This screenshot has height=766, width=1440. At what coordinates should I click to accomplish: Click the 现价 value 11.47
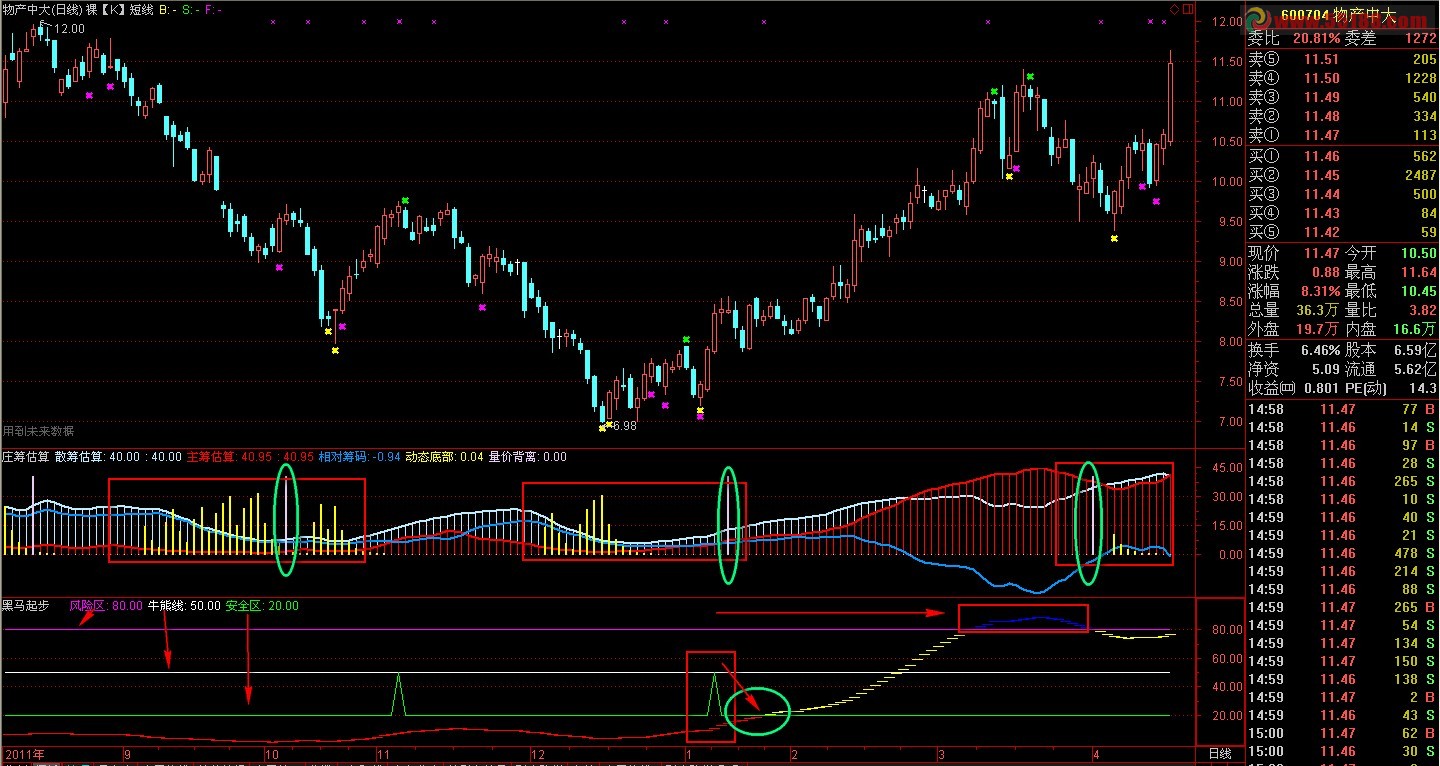pyautogui.click(x=1321, y=253)
